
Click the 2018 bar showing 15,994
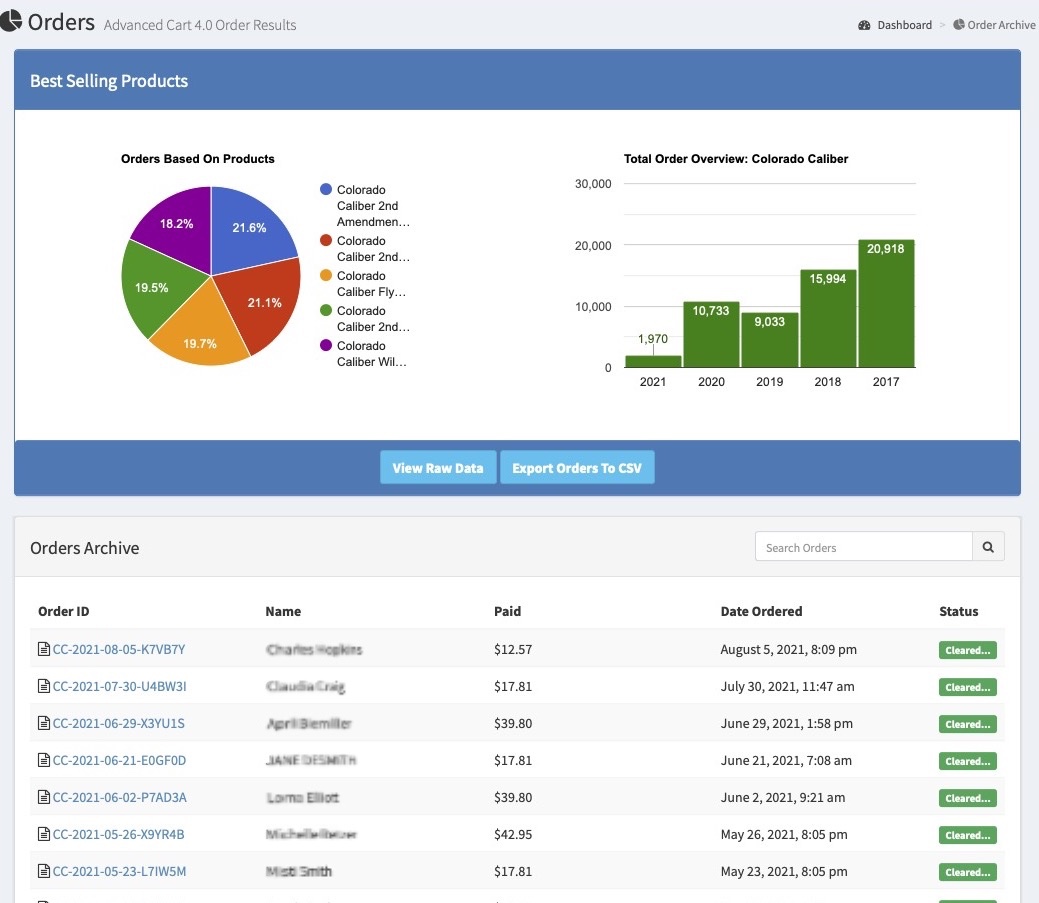(828, 319)
